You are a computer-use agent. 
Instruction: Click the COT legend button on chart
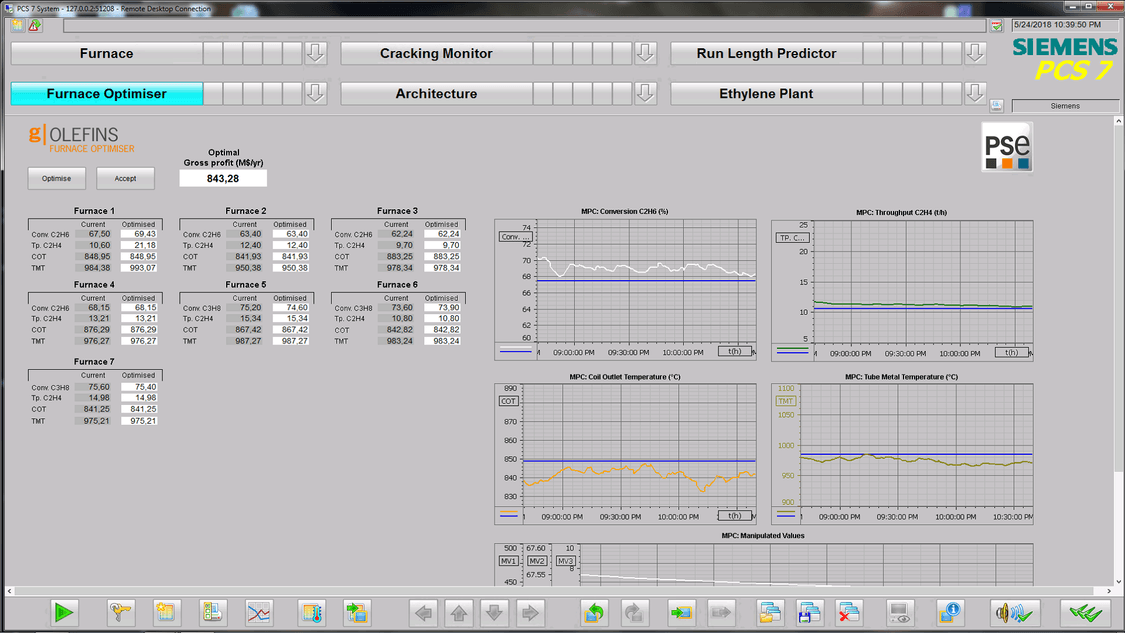click(508, 401)
